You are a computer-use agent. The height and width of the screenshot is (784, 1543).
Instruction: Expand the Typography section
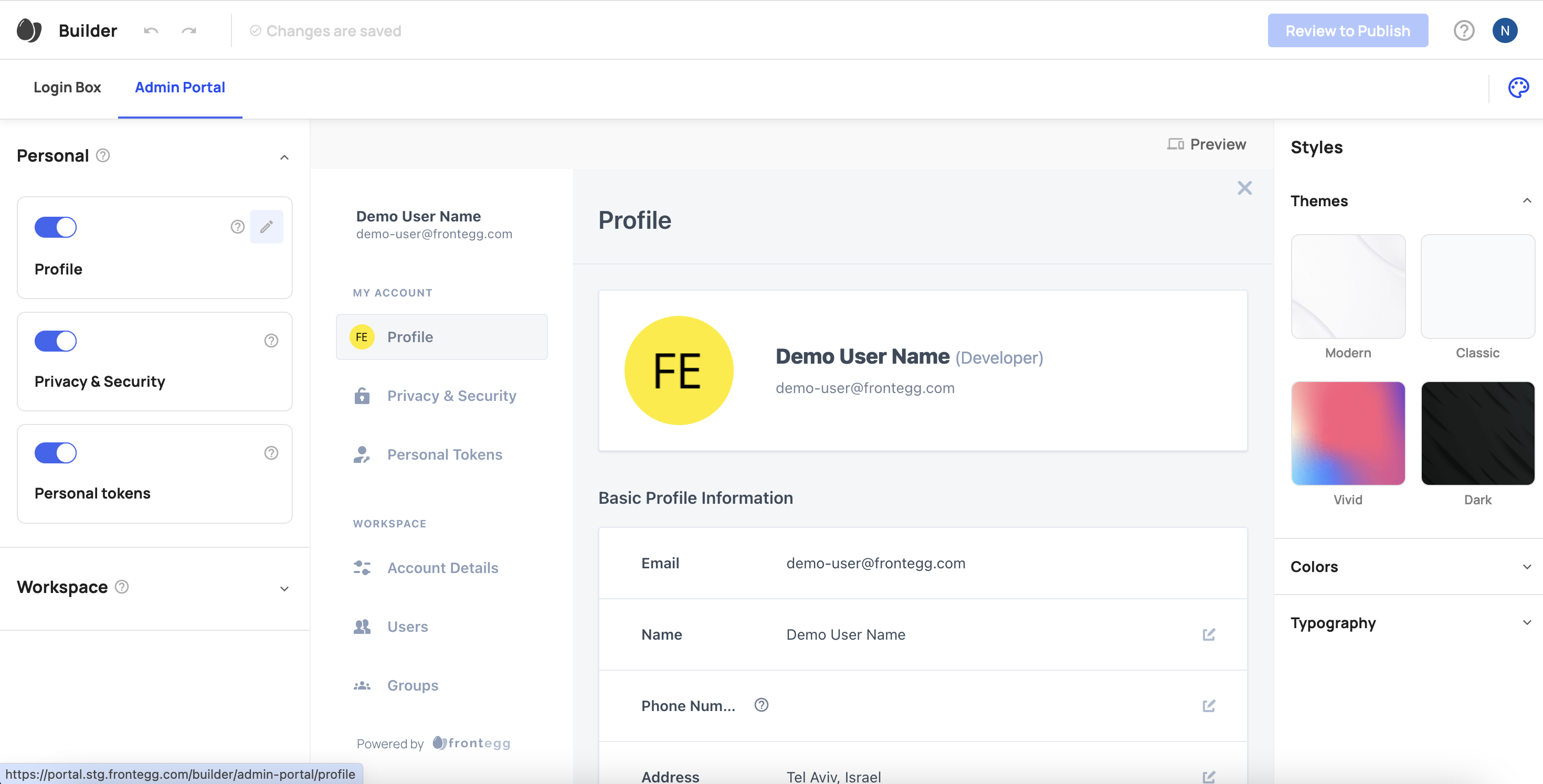coord(1526,623)
